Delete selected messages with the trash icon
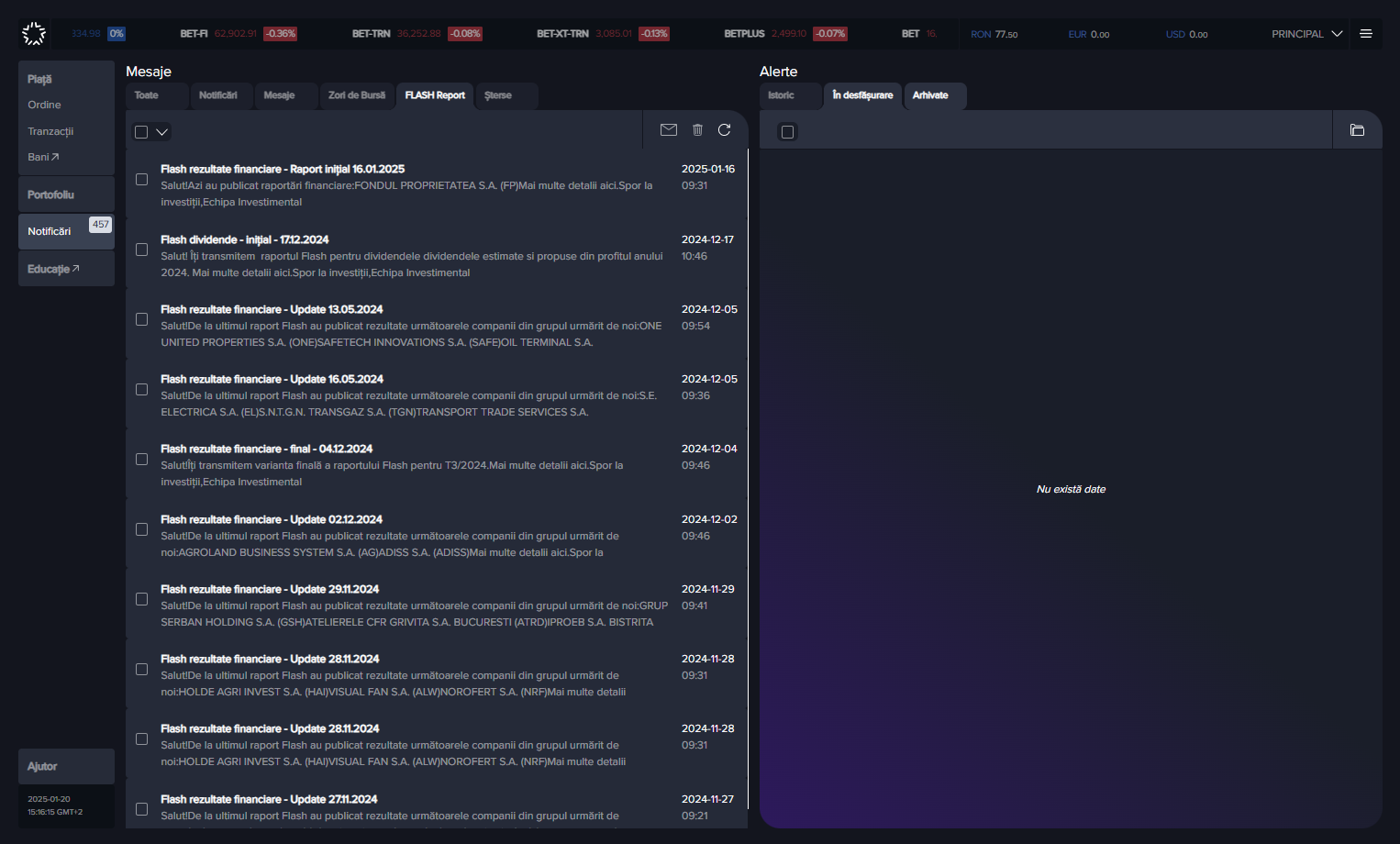The width and height of the screenshot is (1400, 844). tap(697, 130)
